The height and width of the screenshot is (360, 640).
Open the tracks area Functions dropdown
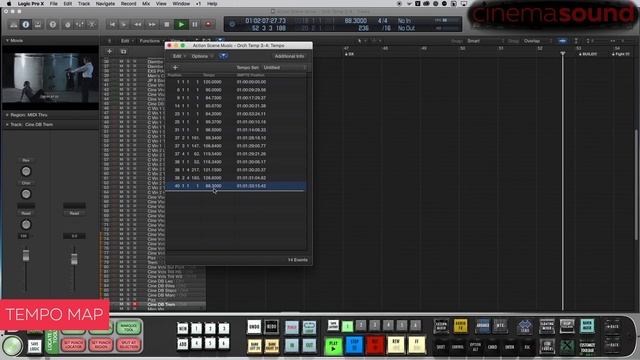click(151, 41)
